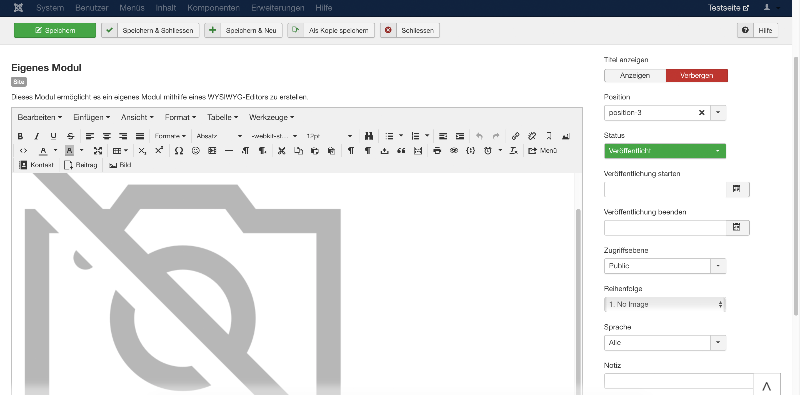
Task: Insert a link with the chain icon
Action: pyautogui.click(x=515, y=136)
